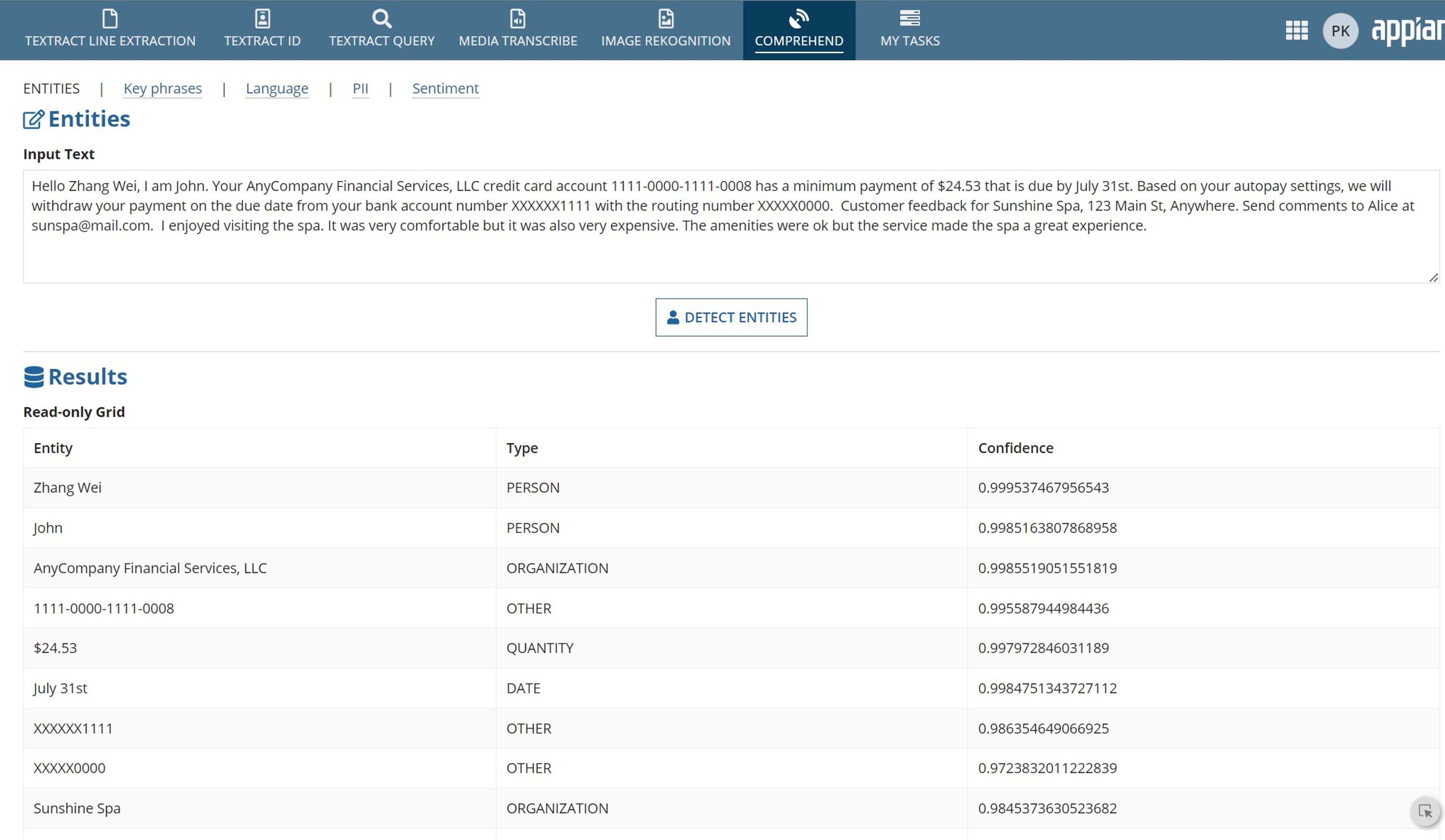Click confidence value 0.9723832011222839
This screenshot has width=1445, height=840.
[1047, 768]
